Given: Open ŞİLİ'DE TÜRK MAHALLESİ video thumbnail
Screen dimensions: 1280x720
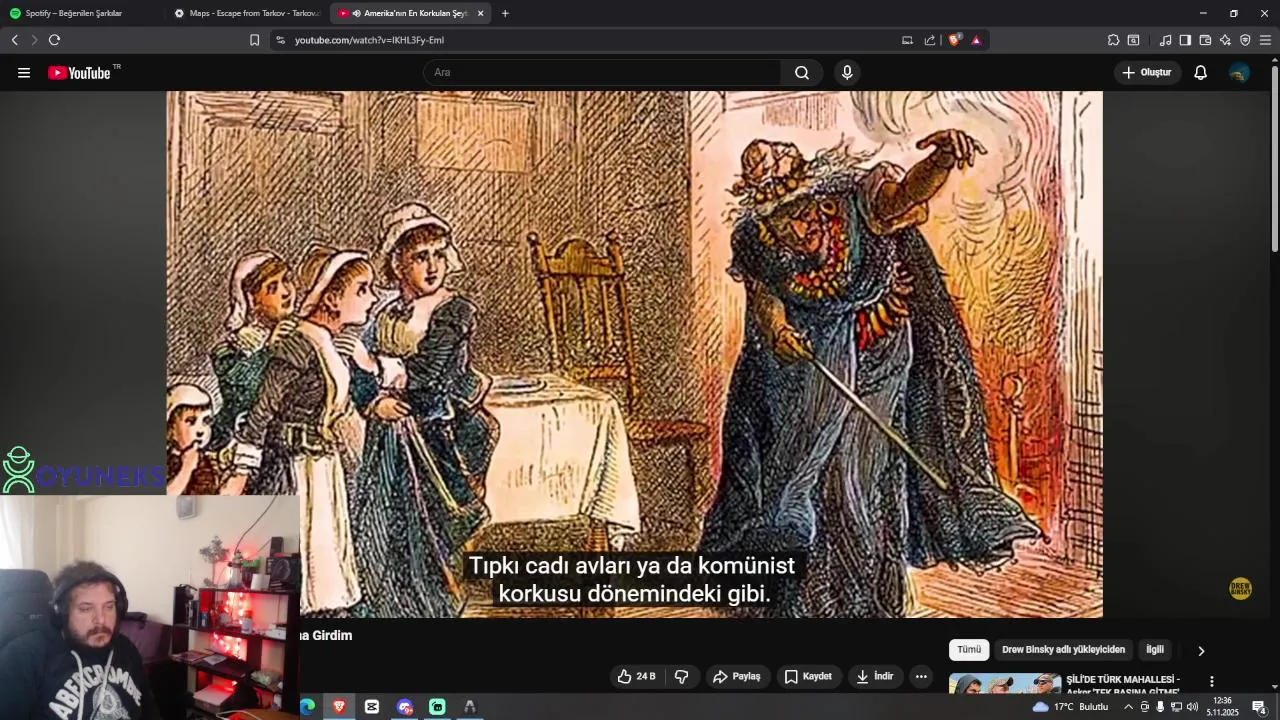Looking at the screenshot, I should pyautogui.click(x=1005, y=684).
